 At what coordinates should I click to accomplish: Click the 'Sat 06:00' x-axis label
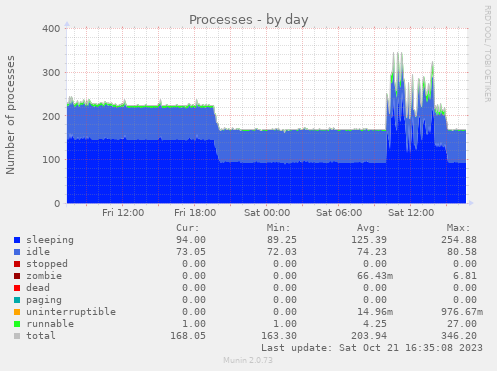[339, 213]
